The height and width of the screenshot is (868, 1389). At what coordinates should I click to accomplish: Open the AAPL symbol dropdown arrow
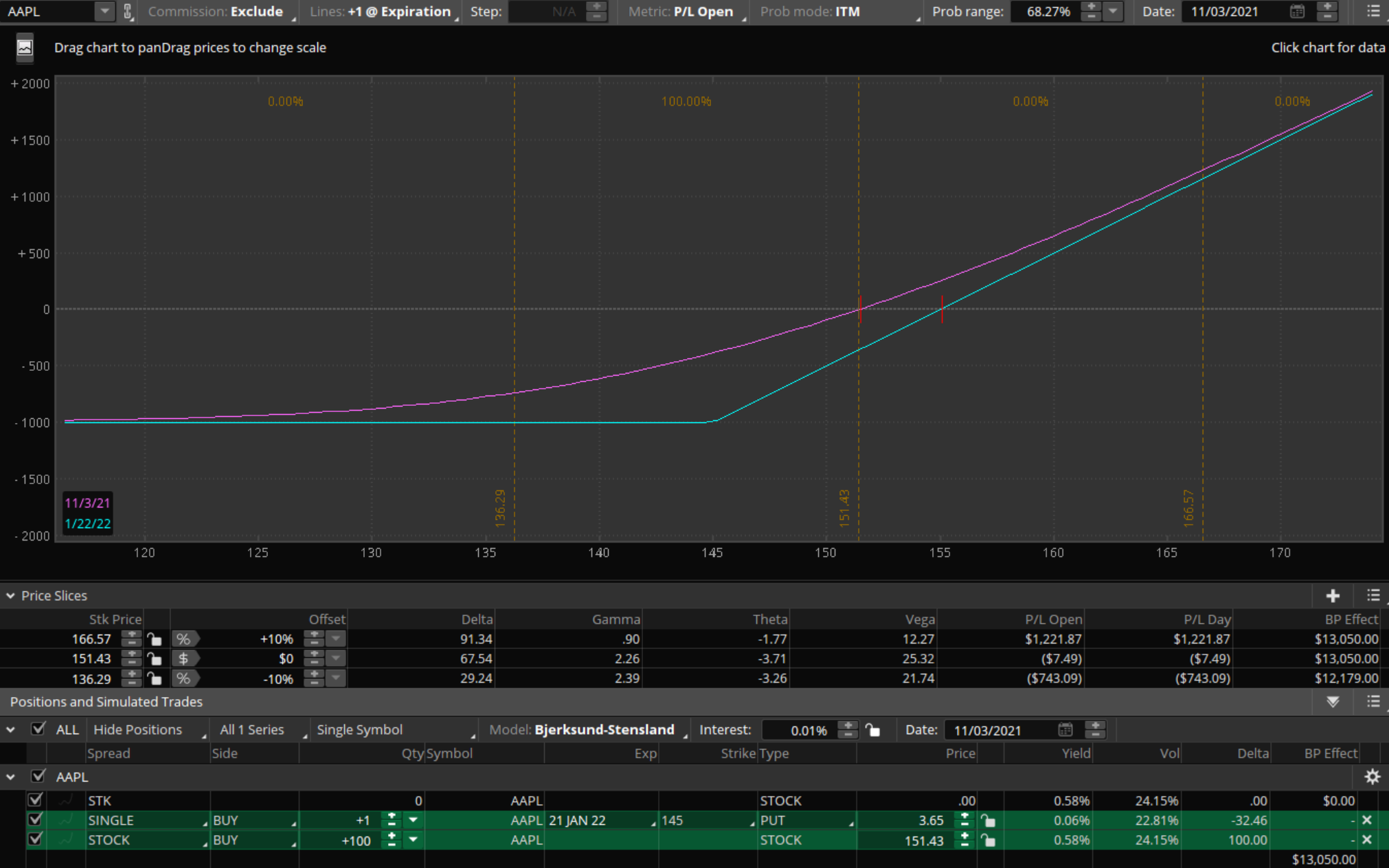click(104, 12)
